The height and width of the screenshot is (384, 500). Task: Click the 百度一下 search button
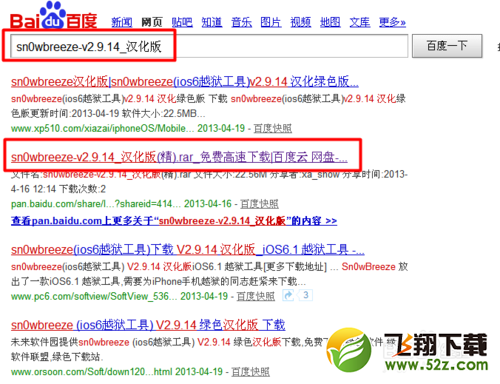(447, 46)
